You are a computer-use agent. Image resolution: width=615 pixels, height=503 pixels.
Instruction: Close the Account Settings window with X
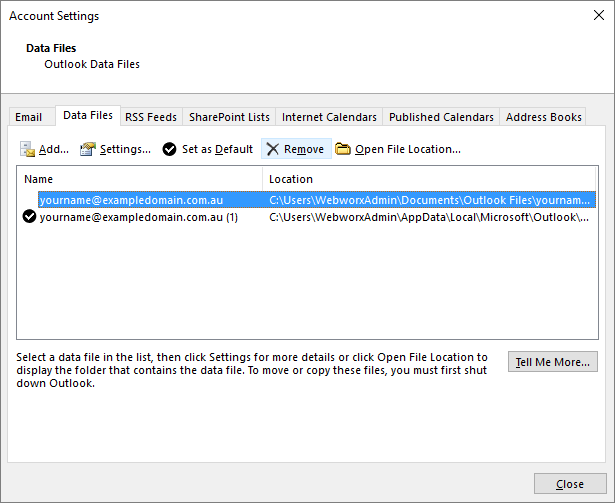[x=596, y=16]
